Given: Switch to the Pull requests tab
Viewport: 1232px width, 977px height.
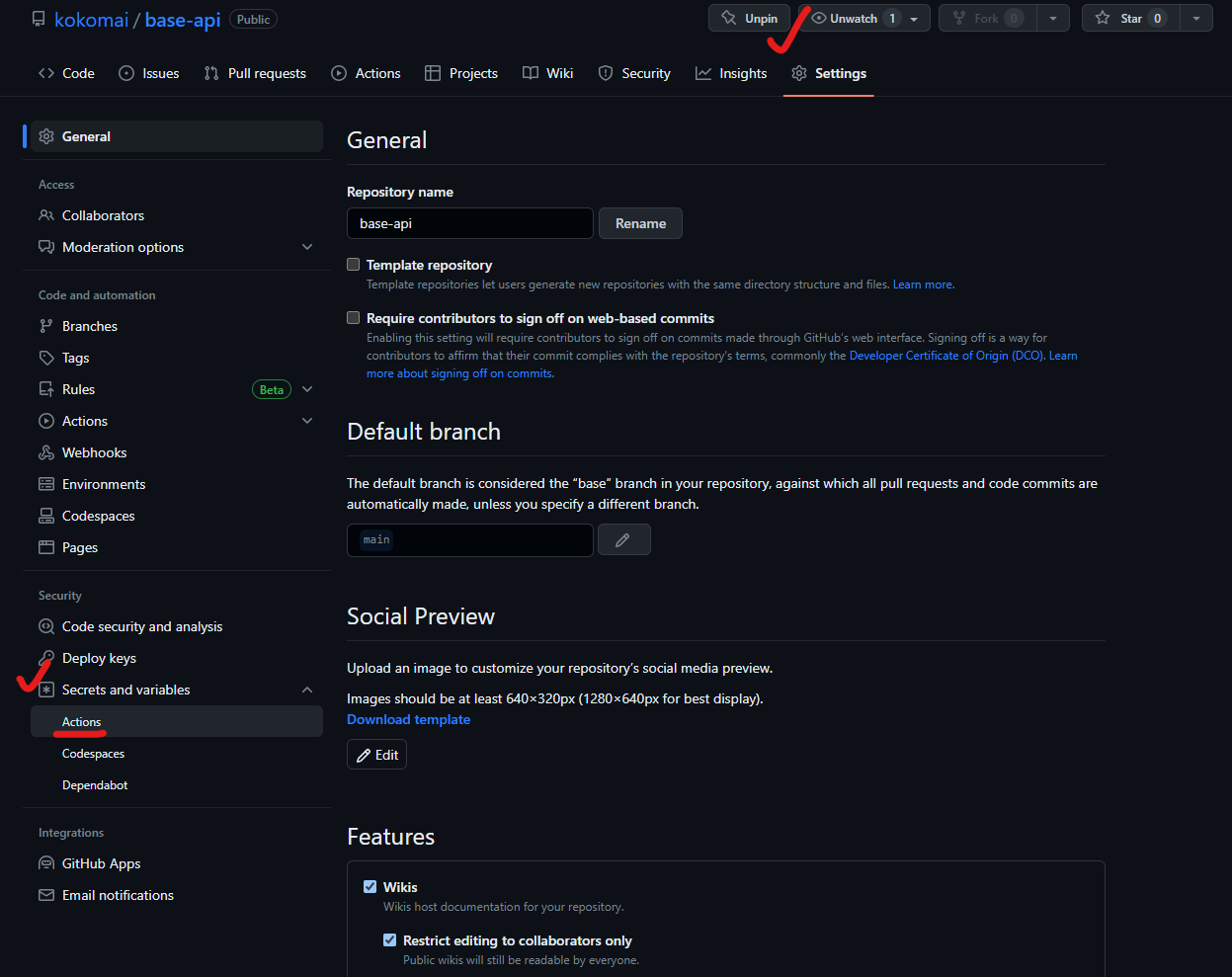Looking at the screenshot, I should pos(255,73).
